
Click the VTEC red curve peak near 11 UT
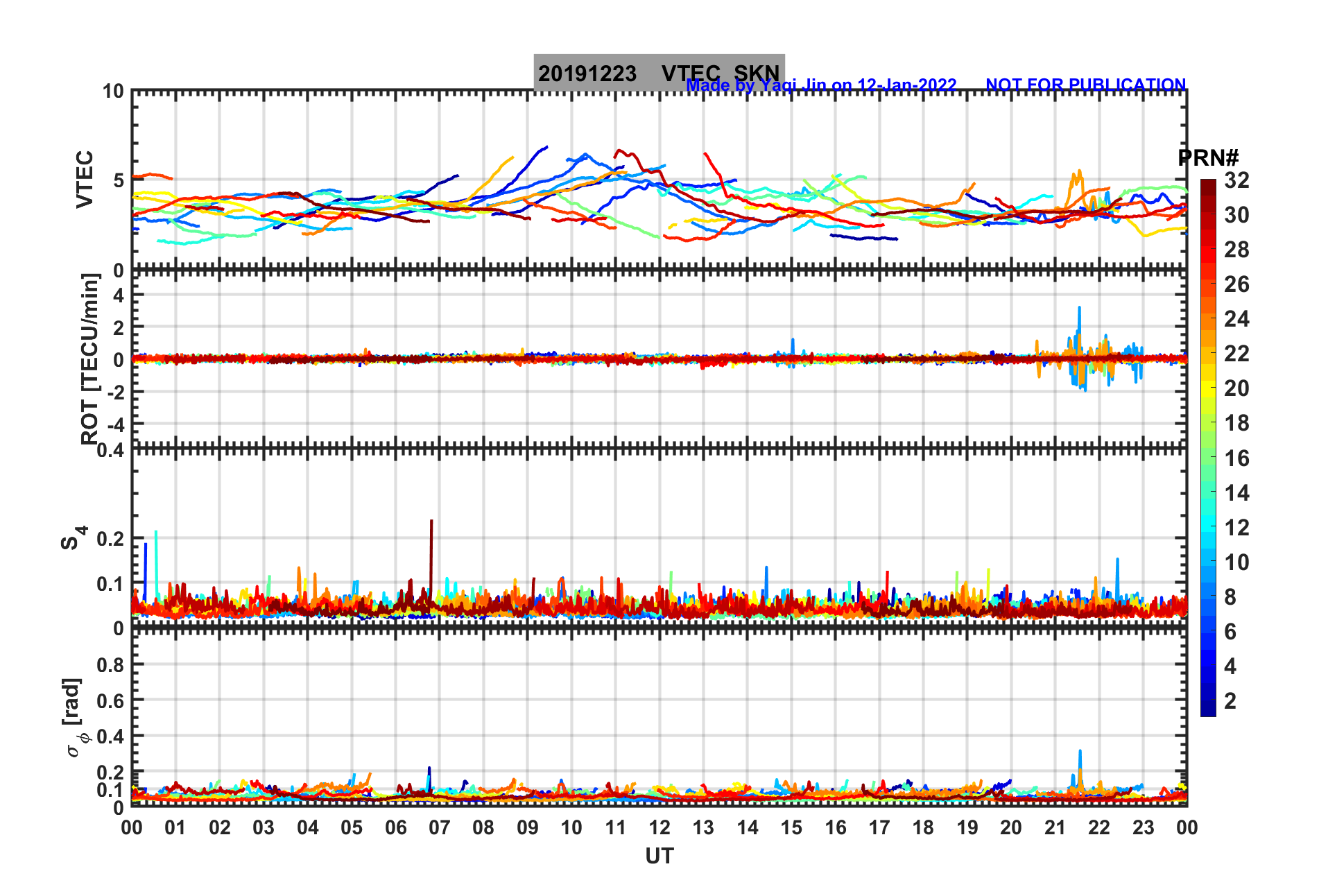619,152
